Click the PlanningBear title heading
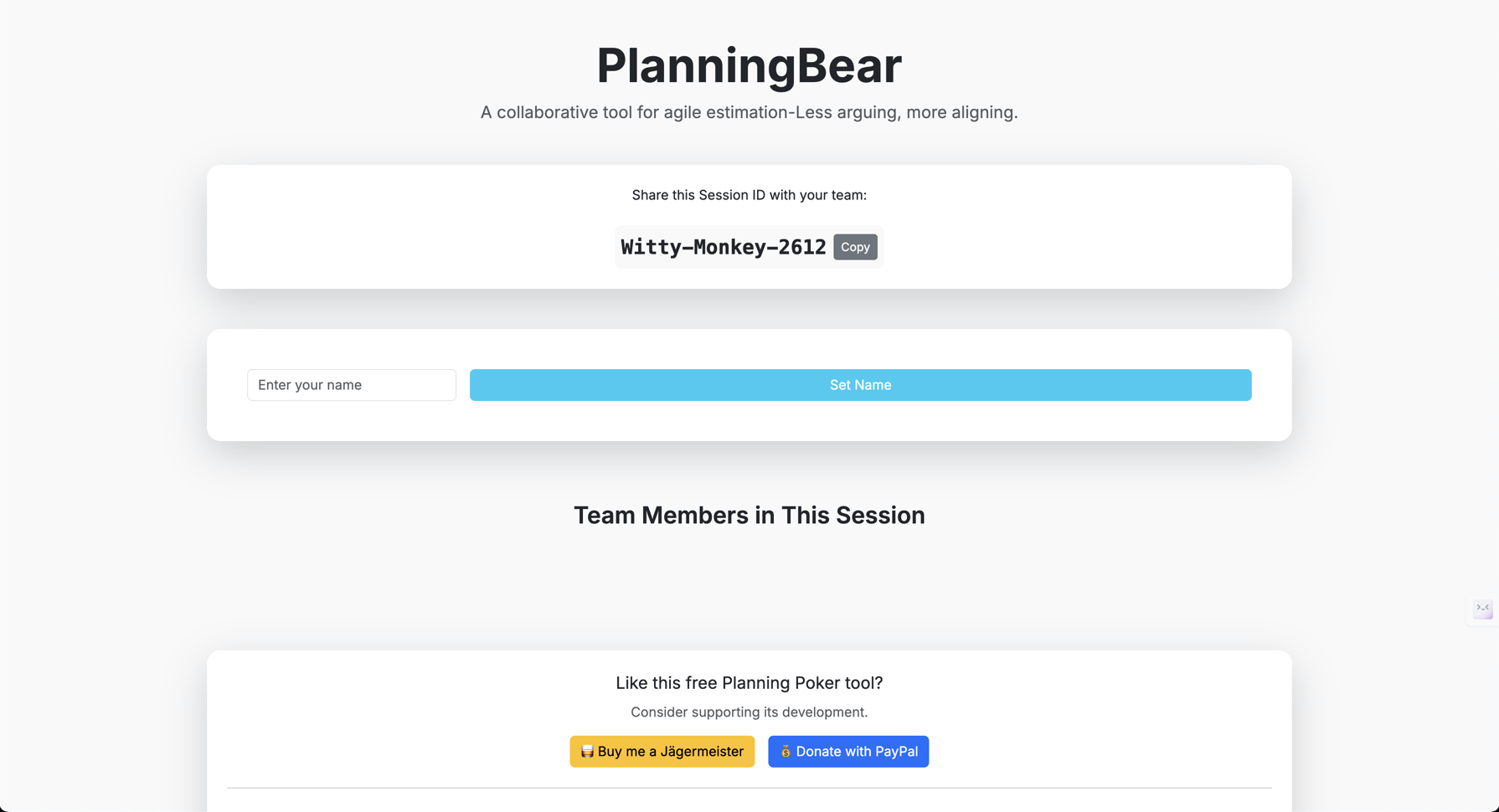The width and height of the screenshot is (1499, 812). pyautogui.click(x=749, y=65)
